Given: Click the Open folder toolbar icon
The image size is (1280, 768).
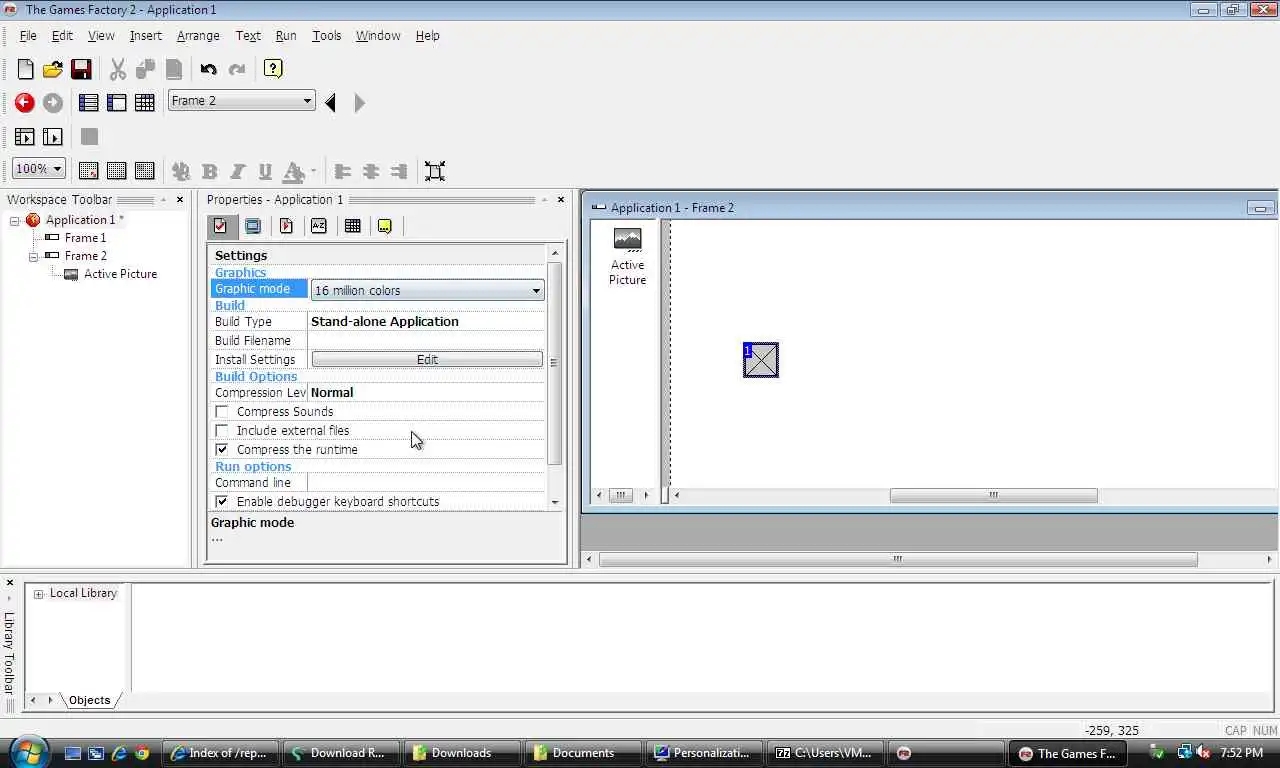Looking at the screenshot, I should coord(53,69).
